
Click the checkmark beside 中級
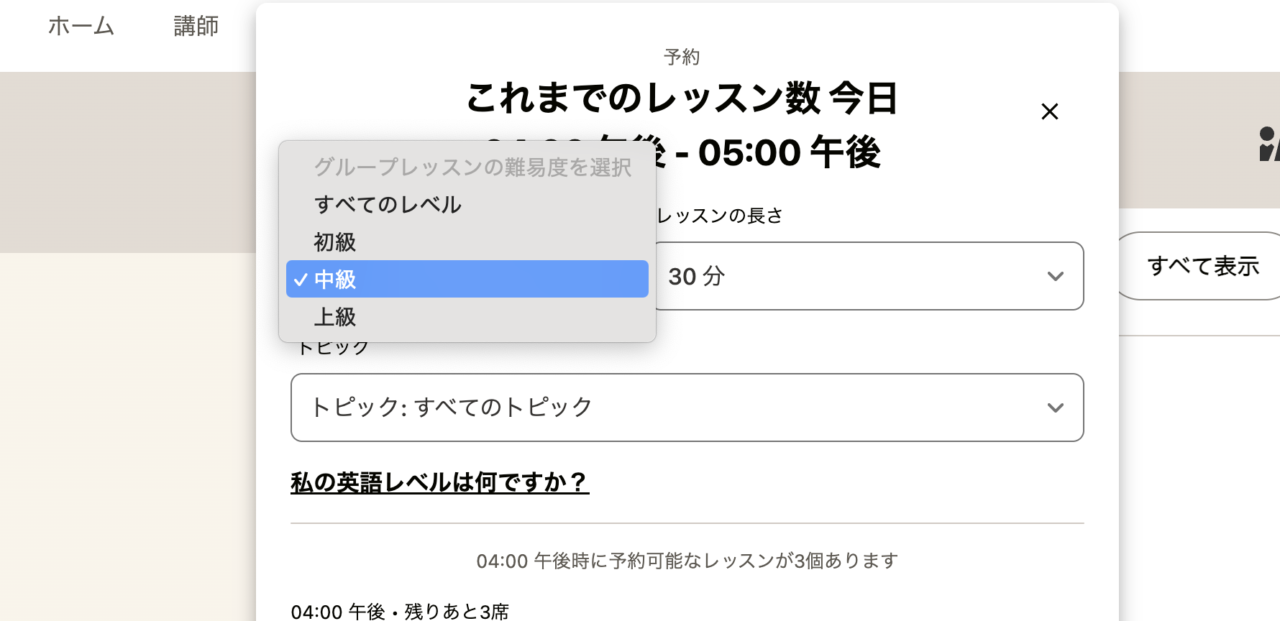[301, 279]
